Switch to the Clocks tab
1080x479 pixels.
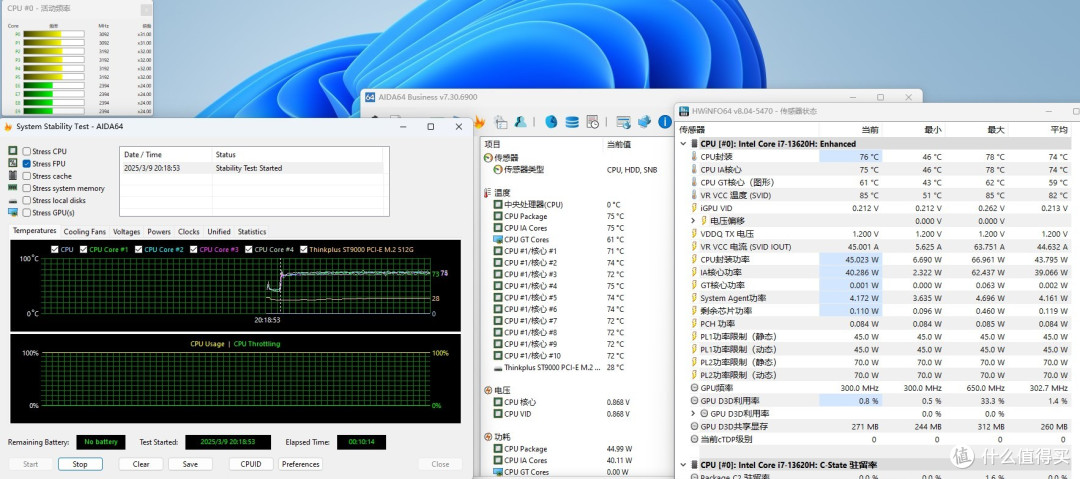(x=189, y=232)
